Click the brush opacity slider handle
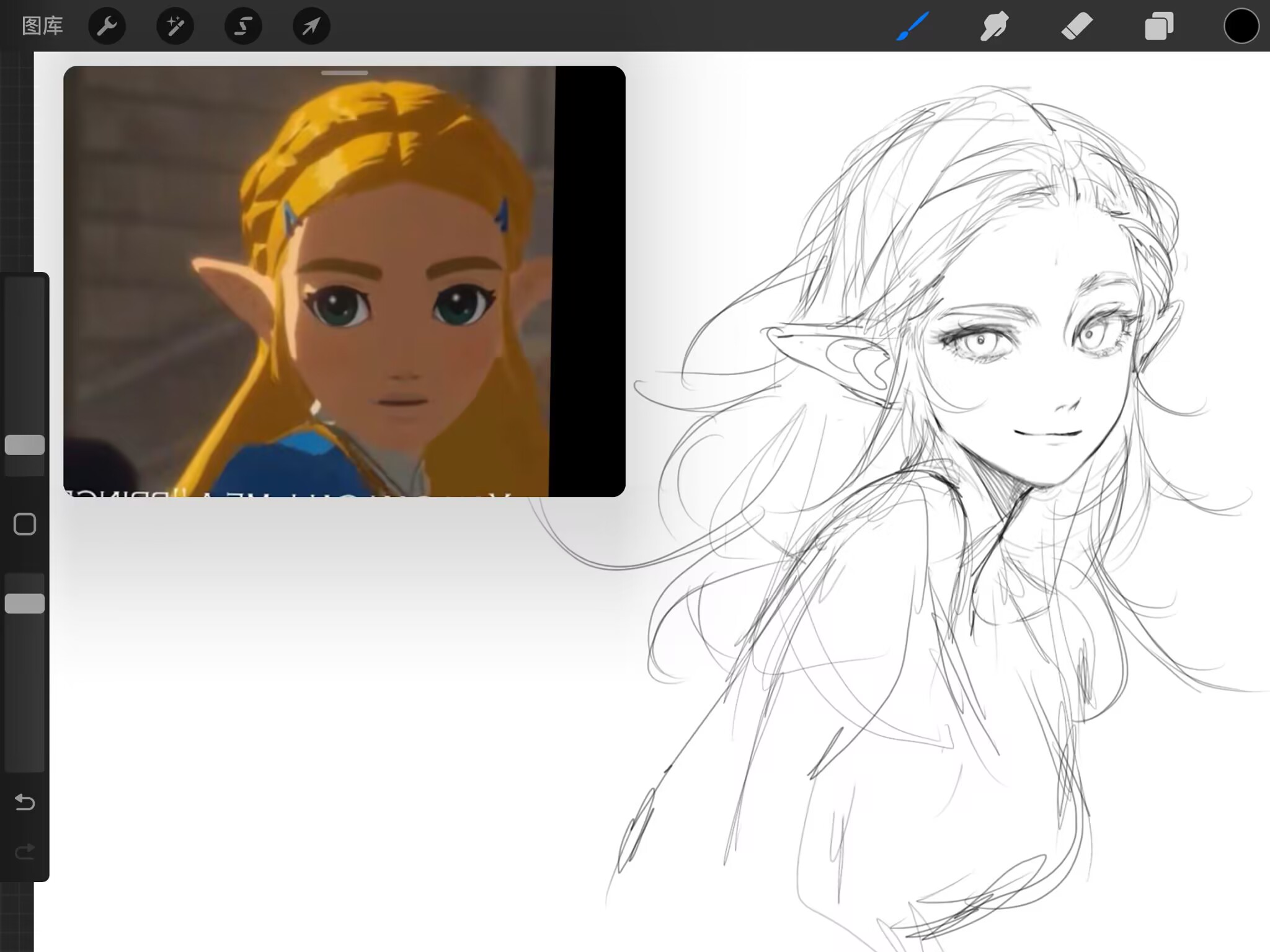This screenshot has width=1270, height=952. [25, 604]
